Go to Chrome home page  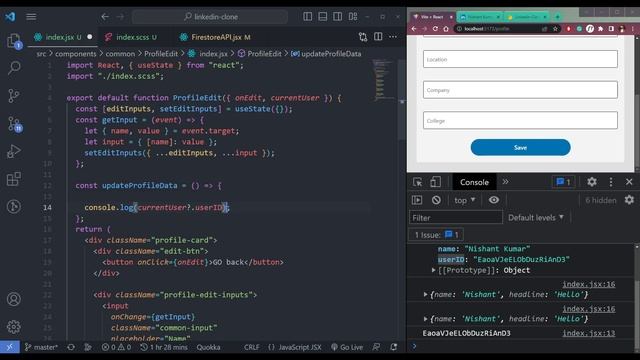(446, 29)
